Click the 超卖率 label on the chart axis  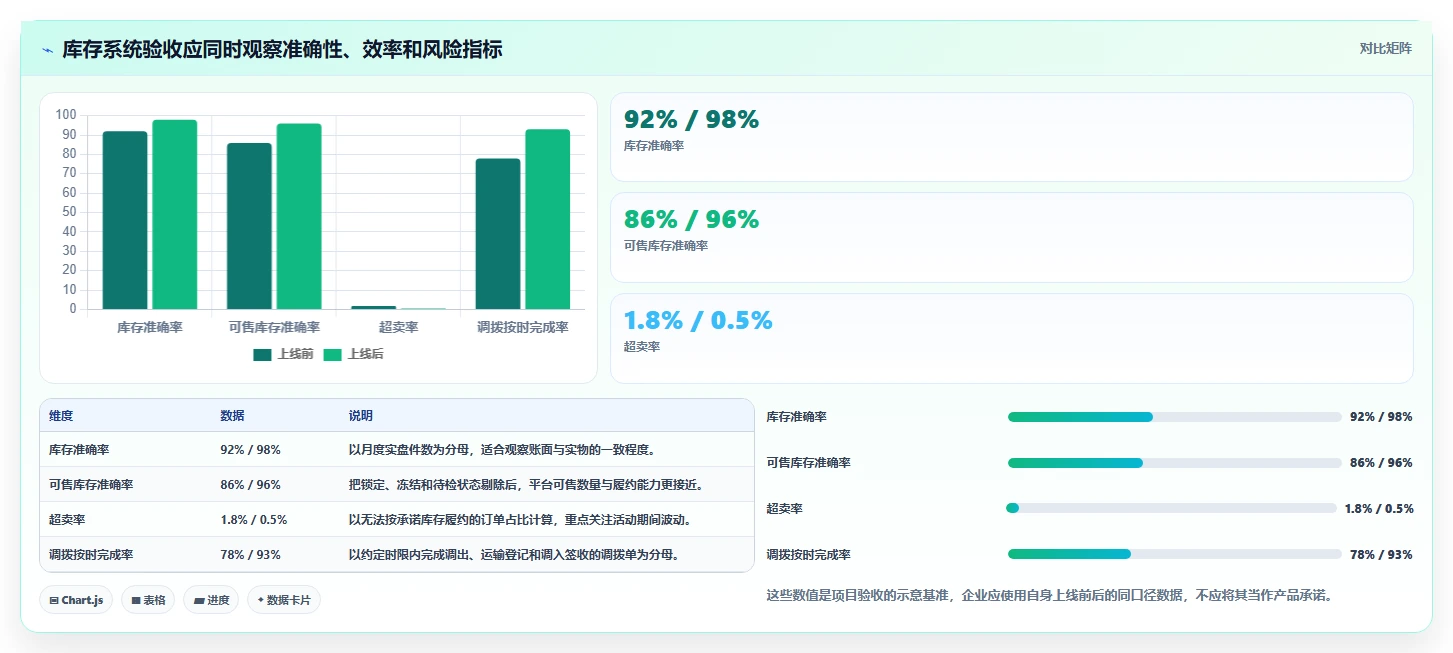pos(399,327)
